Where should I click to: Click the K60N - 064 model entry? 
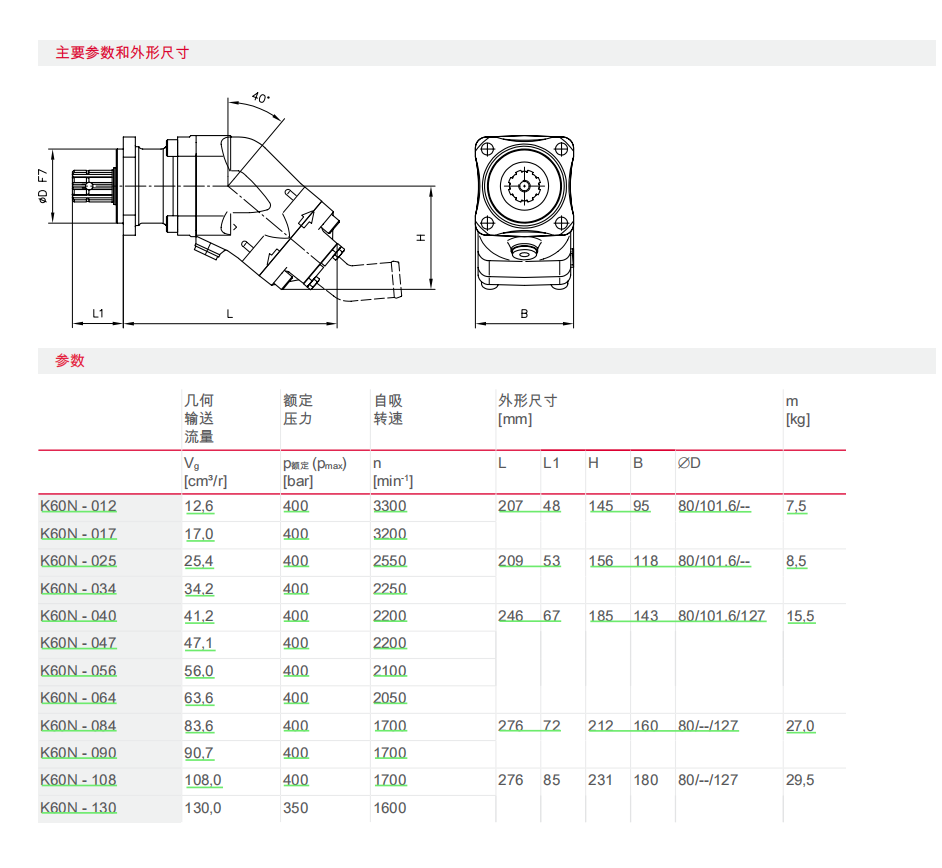(x=78, y=698)
